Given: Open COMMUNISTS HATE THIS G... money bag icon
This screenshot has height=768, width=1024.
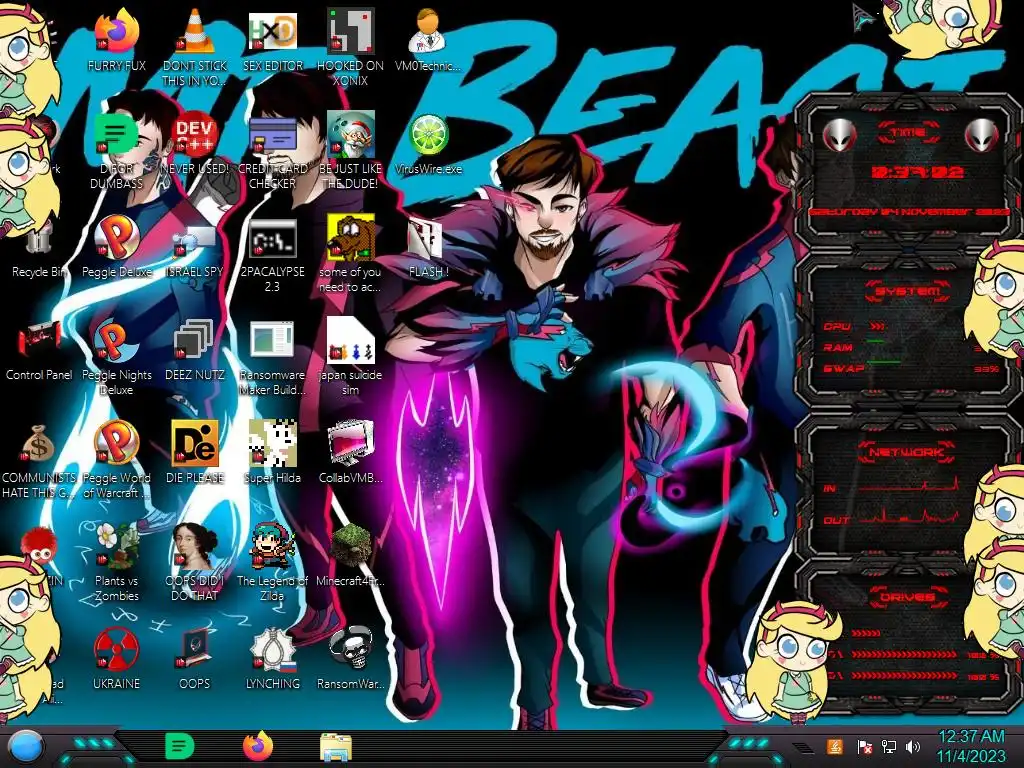Looking at the screenshot, I should click(x=39, y=445).
